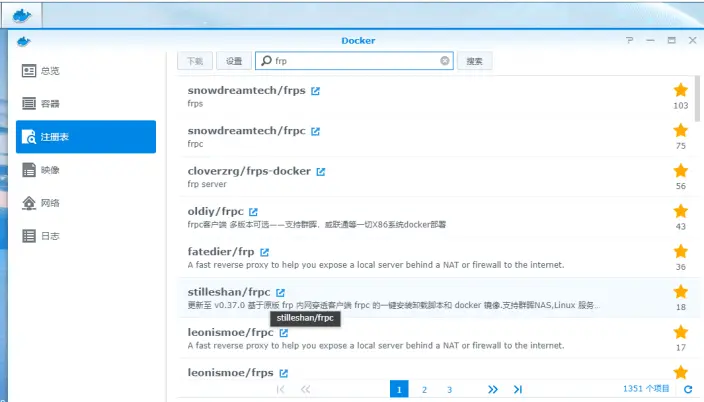Click the results list vertical scrollbar

pos(697,99)
